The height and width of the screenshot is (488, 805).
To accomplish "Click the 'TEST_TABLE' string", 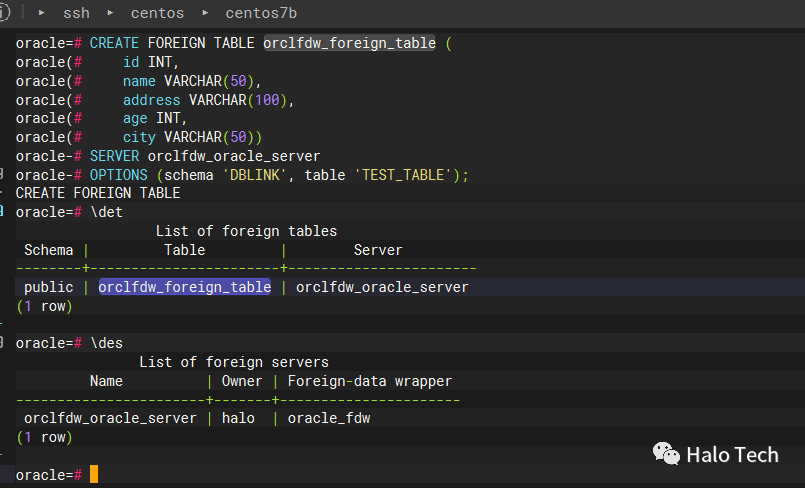I will click(x=403, y=175).
